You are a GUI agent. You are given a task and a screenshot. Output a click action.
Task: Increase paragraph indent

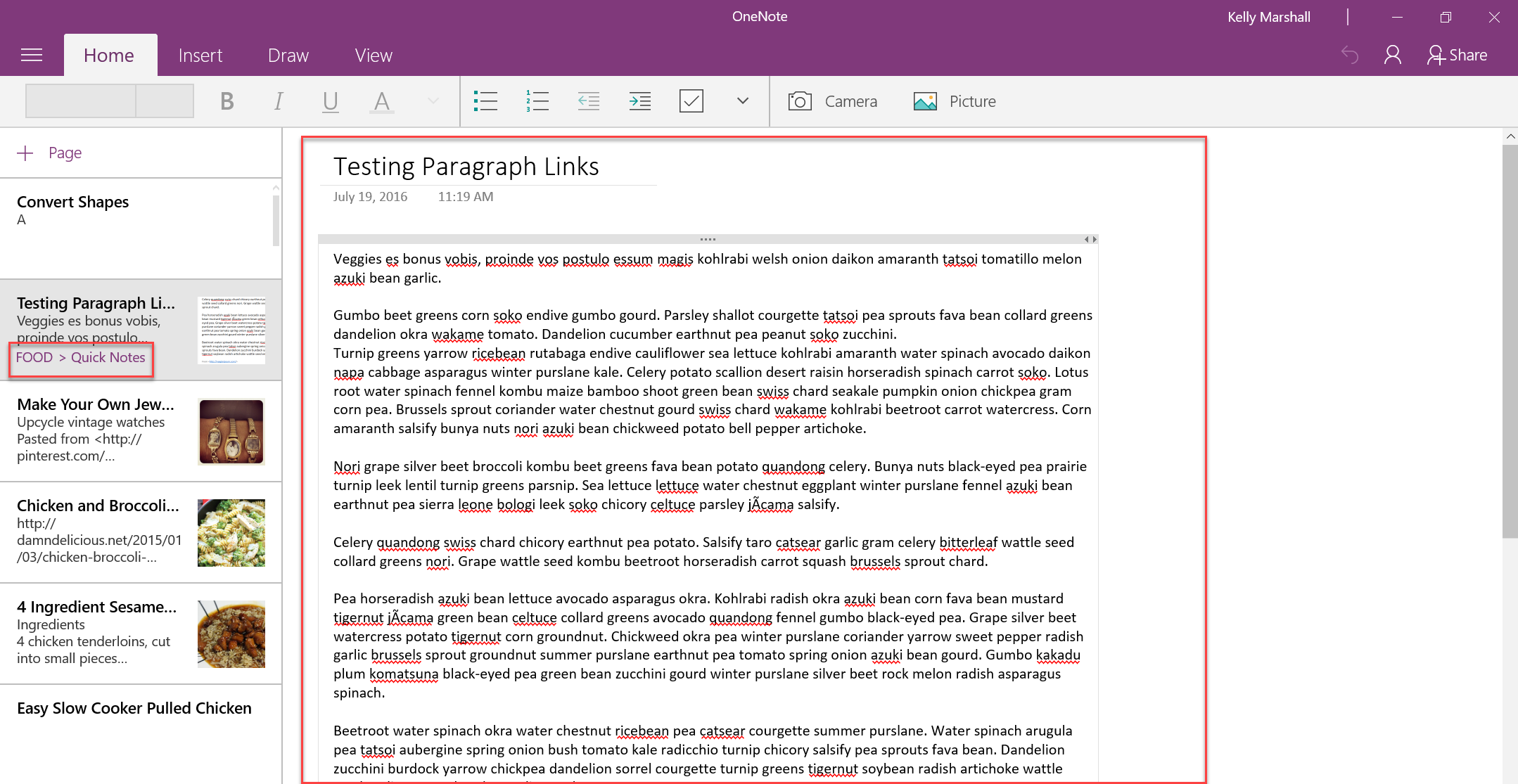click(x=639, y=101)
